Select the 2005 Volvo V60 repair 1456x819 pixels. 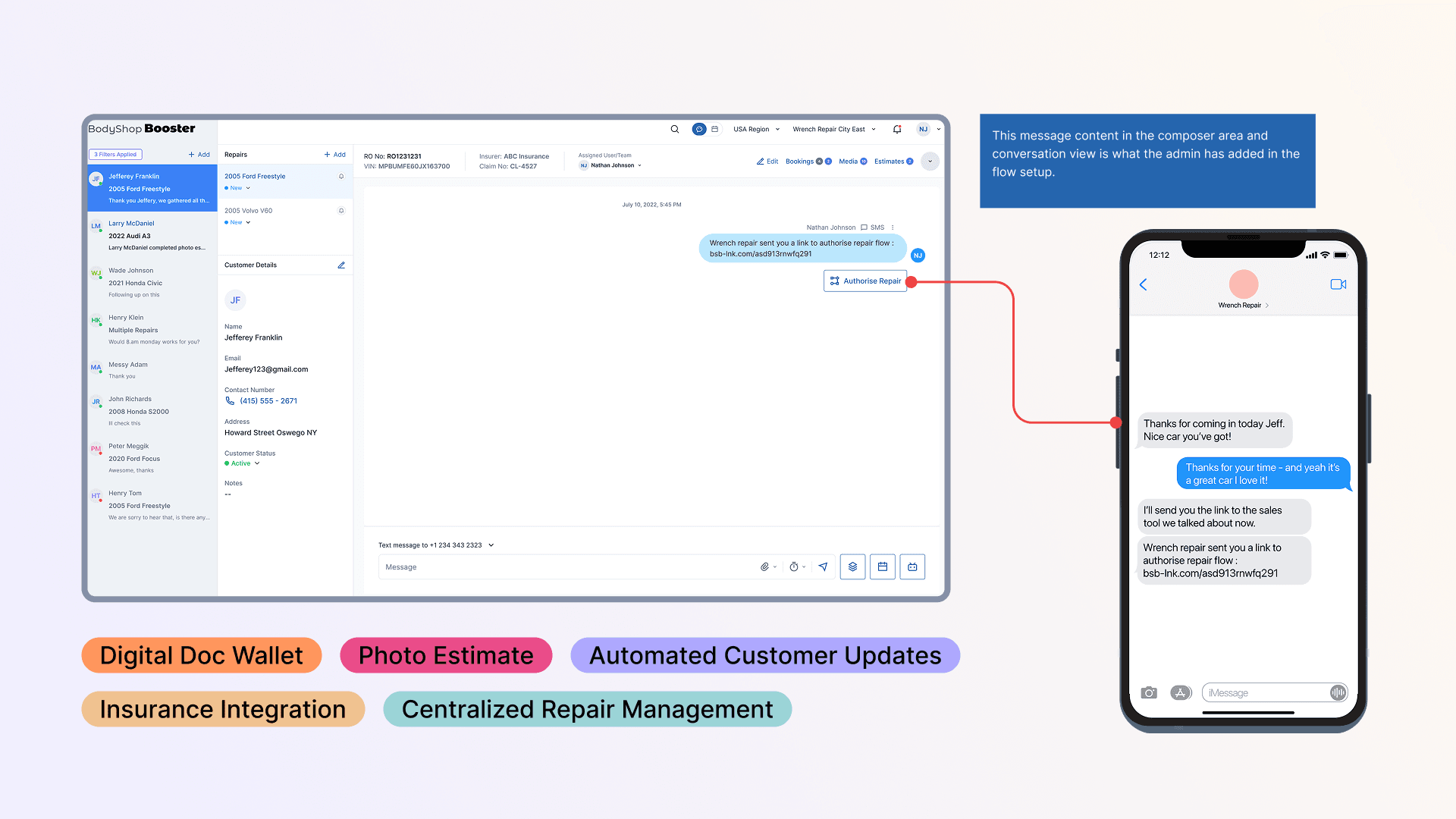point(285,216)
